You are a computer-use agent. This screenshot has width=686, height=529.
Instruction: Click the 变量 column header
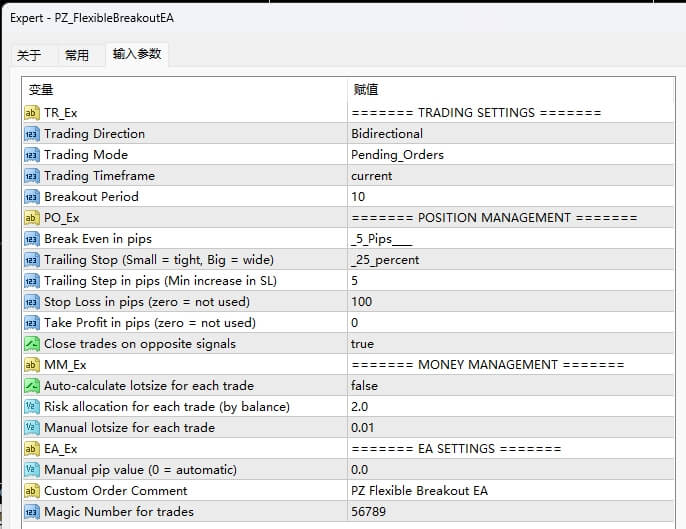pyautogui.click(x=40, y=90)
